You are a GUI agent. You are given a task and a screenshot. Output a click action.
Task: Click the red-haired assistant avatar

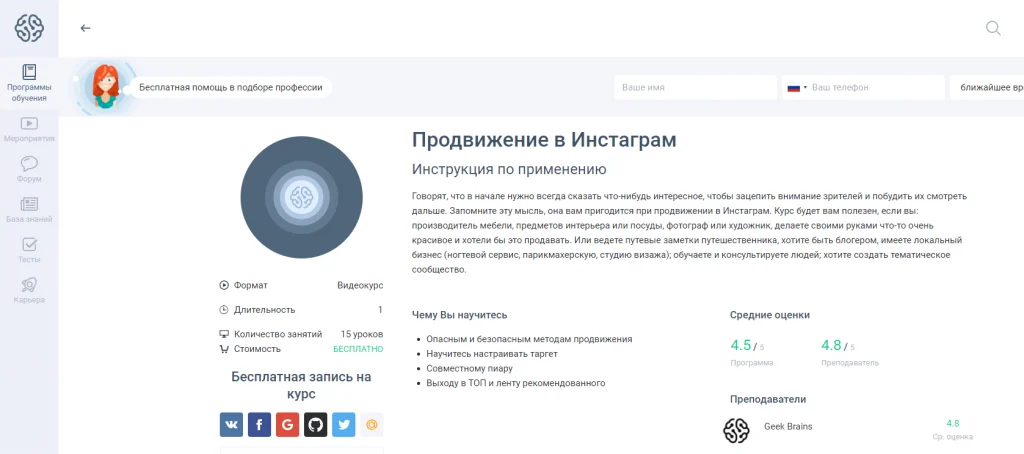(105, 87)
